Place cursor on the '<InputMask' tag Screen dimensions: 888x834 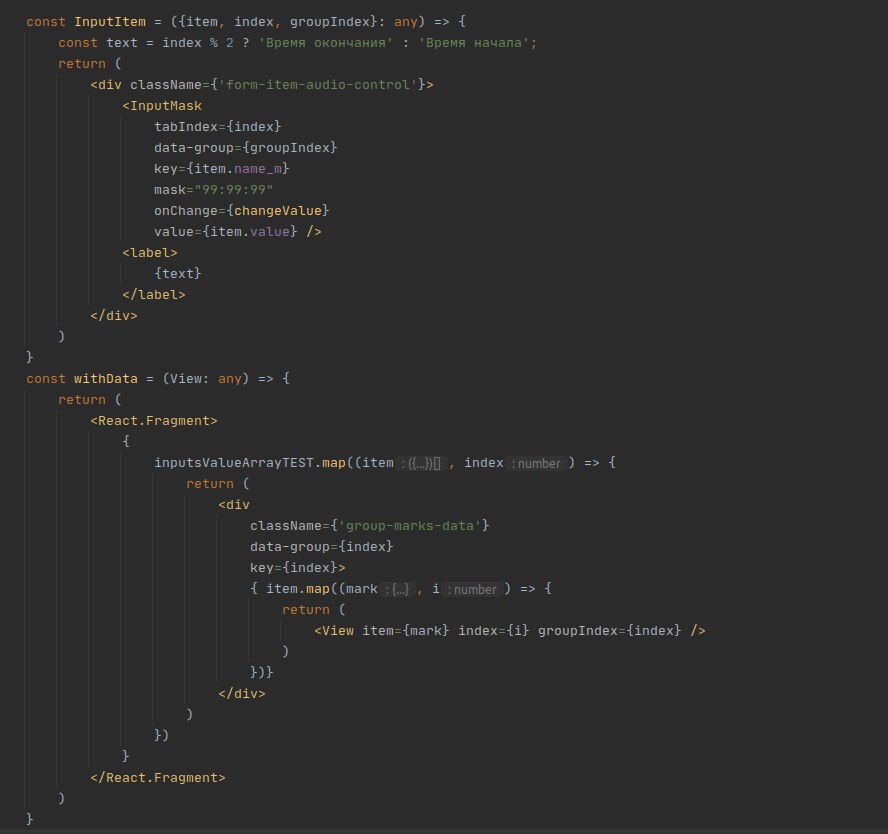click(x=162, y=106)
